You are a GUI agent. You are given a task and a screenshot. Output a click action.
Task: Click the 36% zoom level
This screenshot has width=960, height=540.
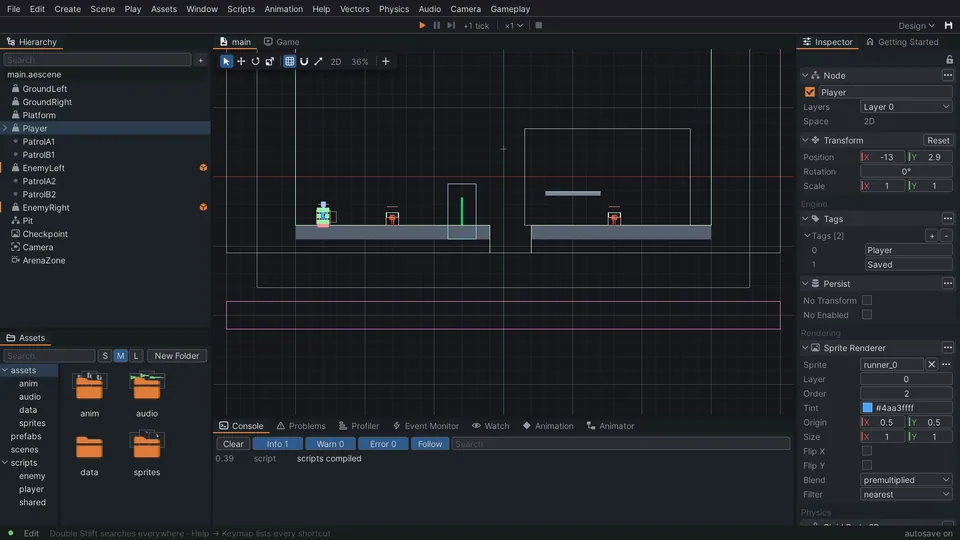360,62
